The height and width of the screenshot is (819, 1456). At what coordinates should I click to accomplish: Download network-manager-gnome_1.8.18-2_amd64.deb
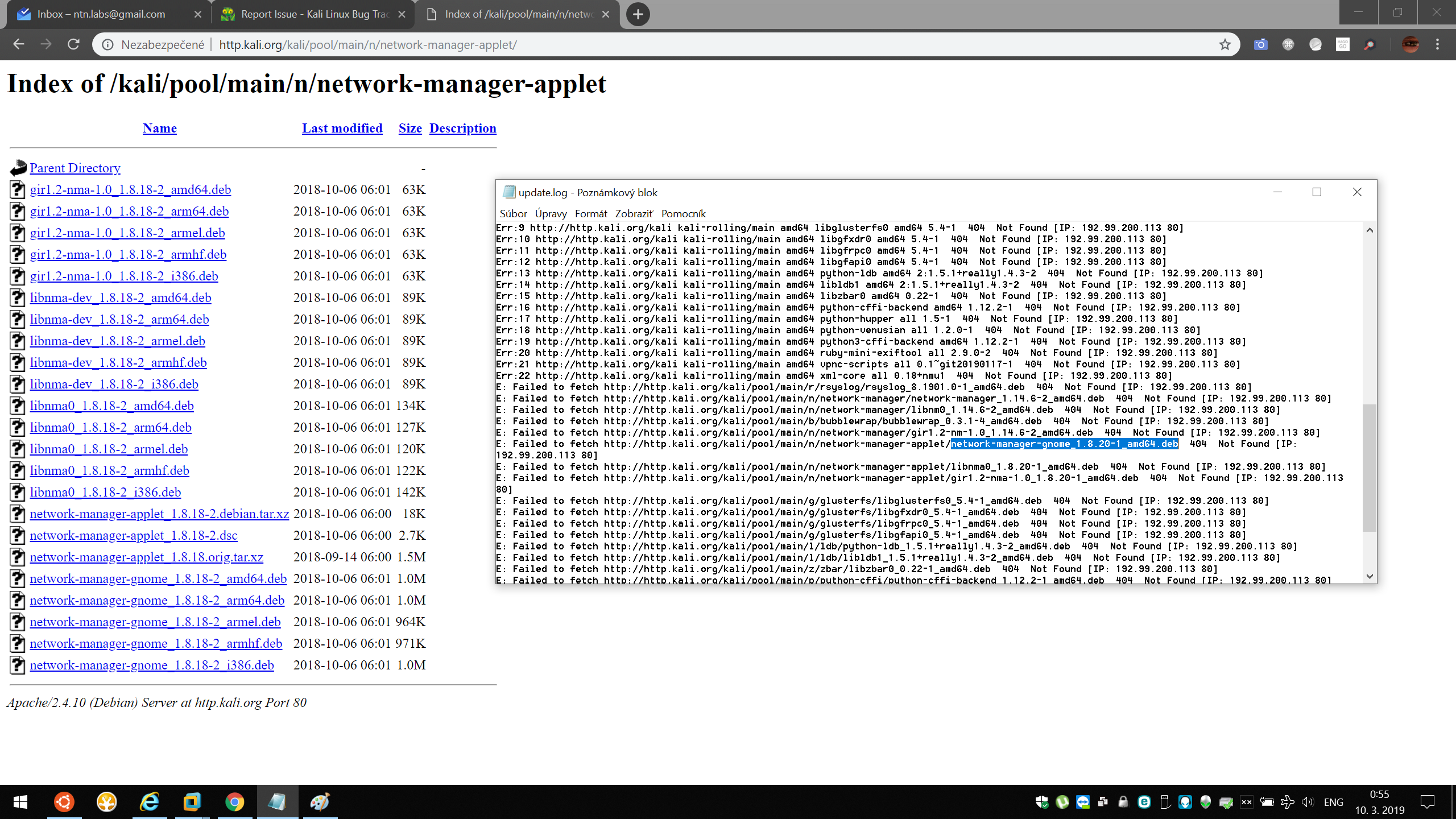point(158,579)
